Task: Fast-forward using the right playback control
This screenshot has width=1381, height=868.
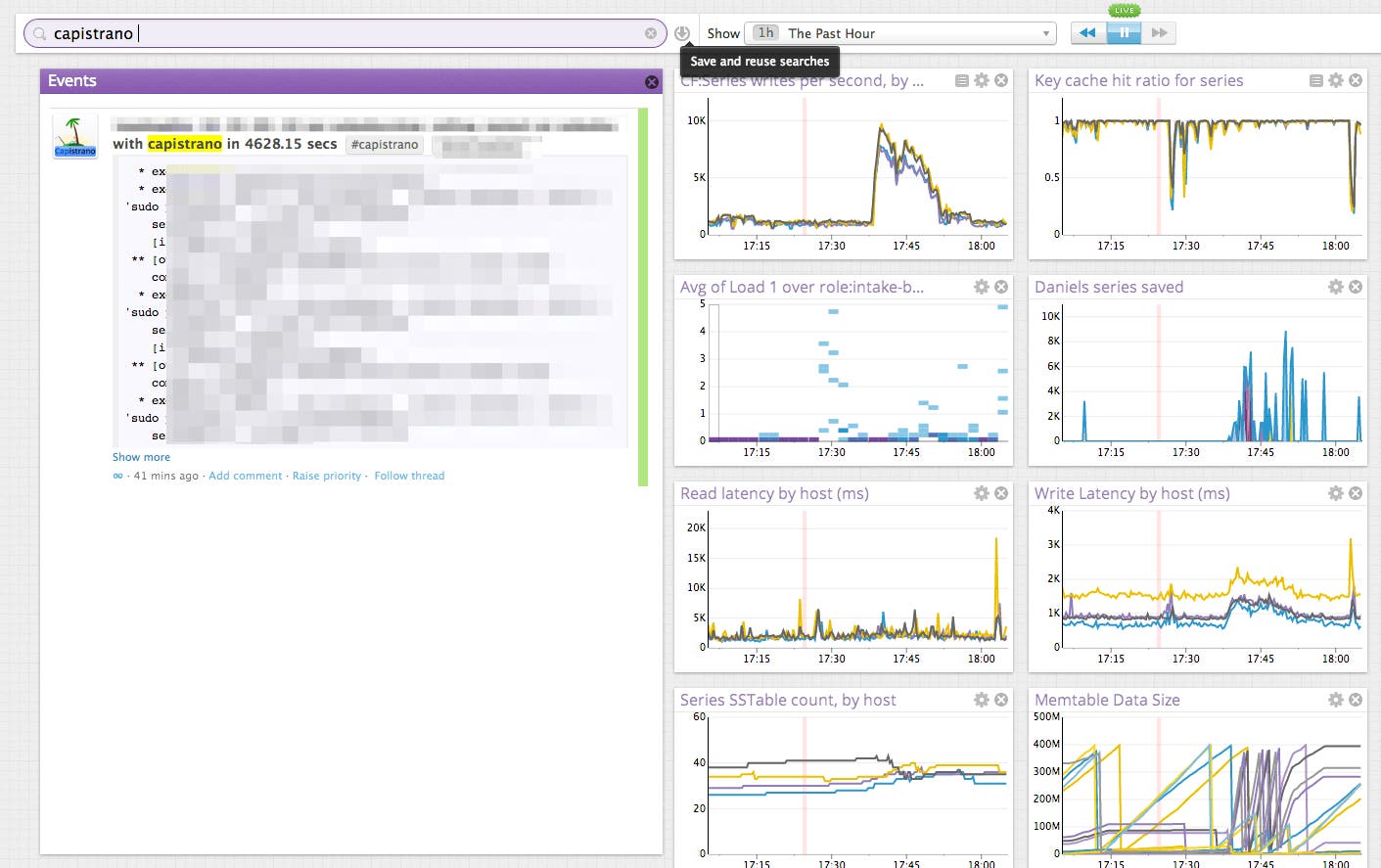Action: click(1158, 32)
